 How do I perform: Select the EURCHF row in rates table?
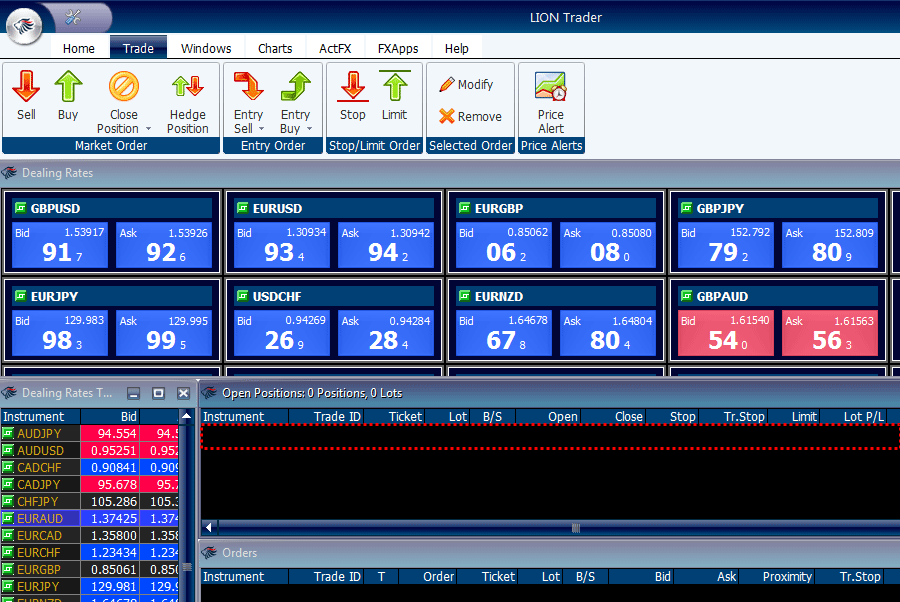tap(90, 552)
